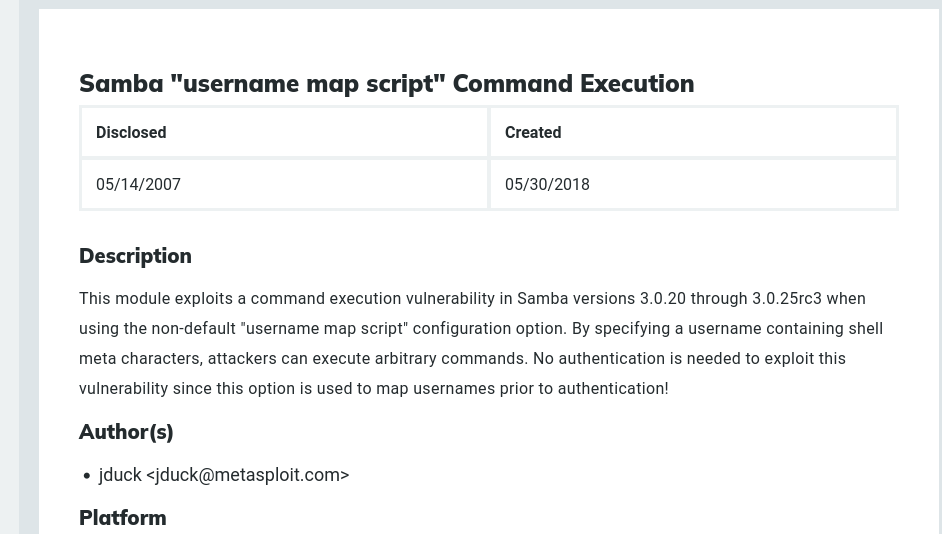The image size is (942, 534).
Task: Click the Disclosed table header cell
Action: pyautogui.click(x=131, y=132)
